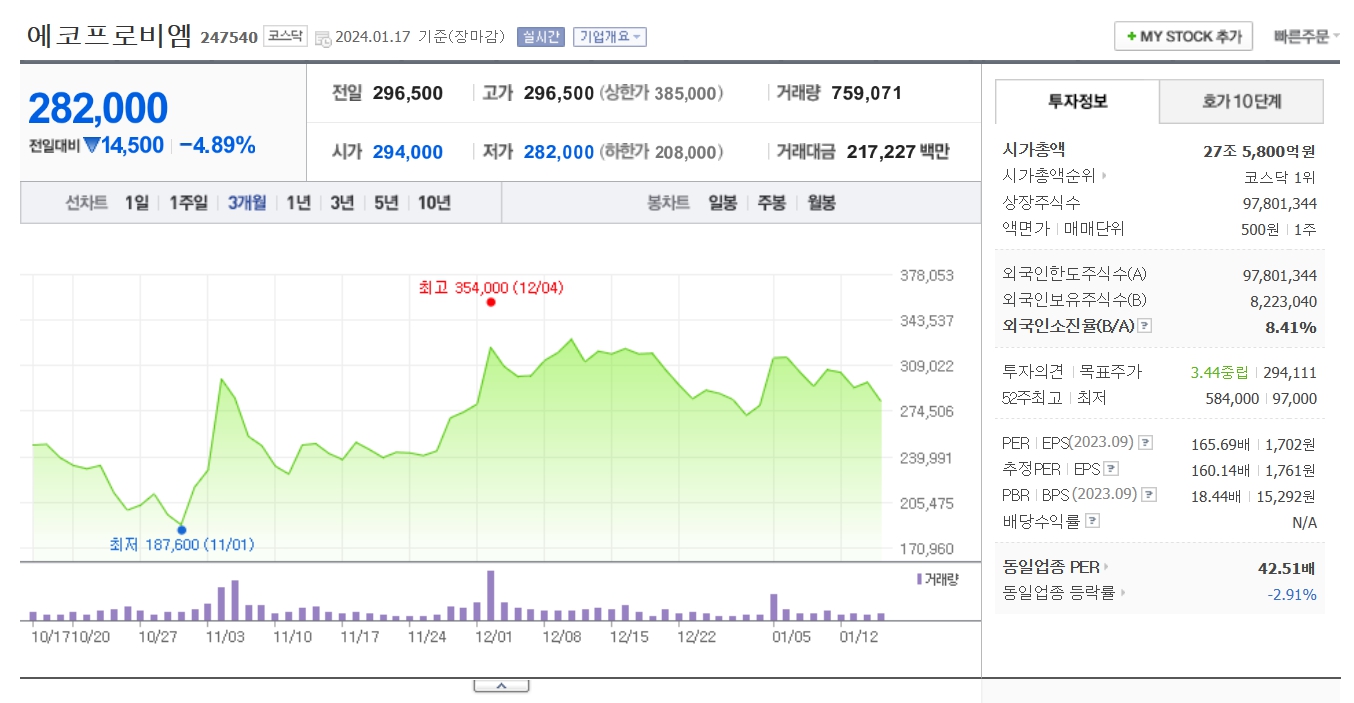Switch to 호가10단계 tab
1354x703 pixels.
click(x=1241, y=101)
